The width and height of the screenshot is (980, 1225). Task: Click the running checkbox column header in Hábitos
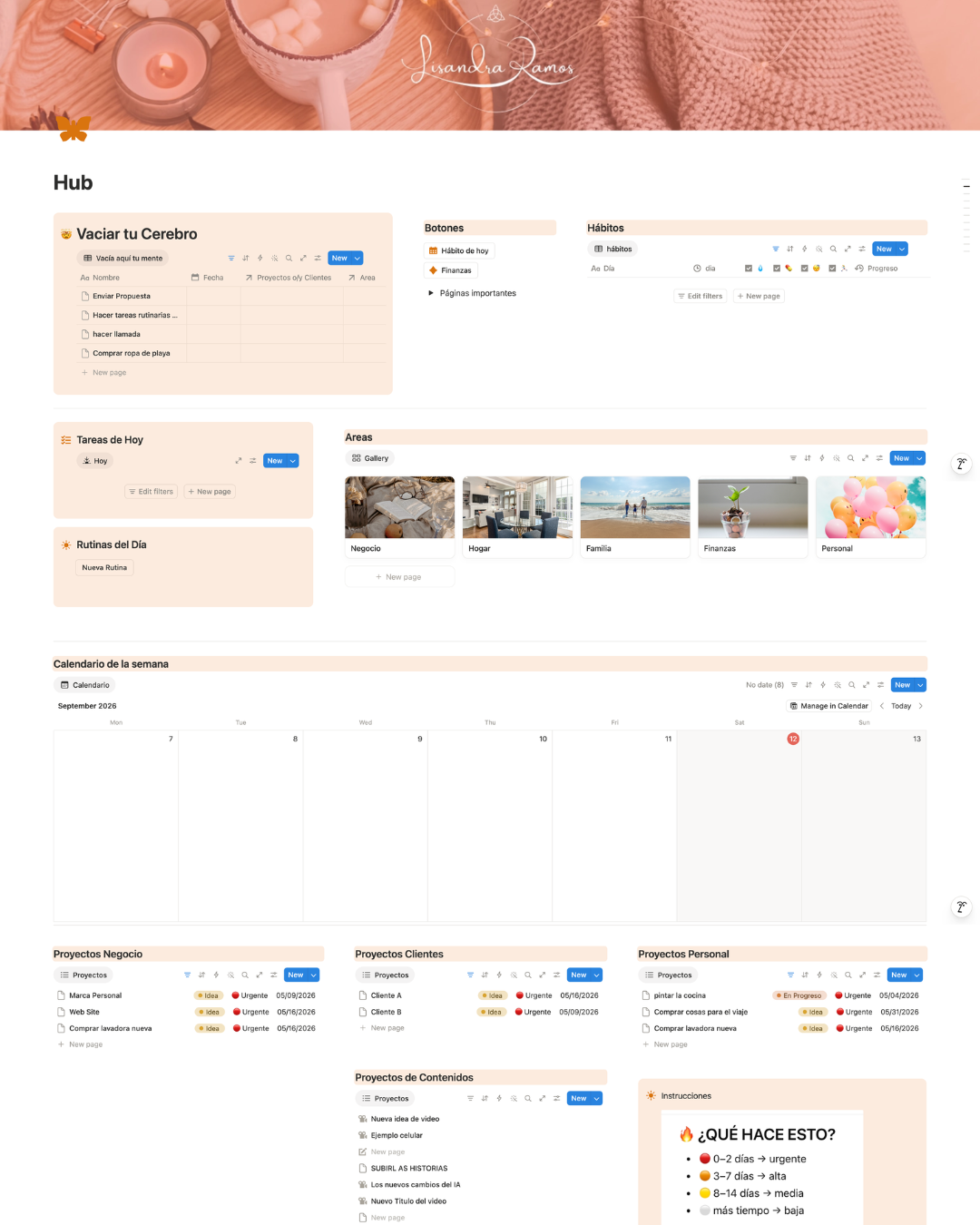pos(838,269)
